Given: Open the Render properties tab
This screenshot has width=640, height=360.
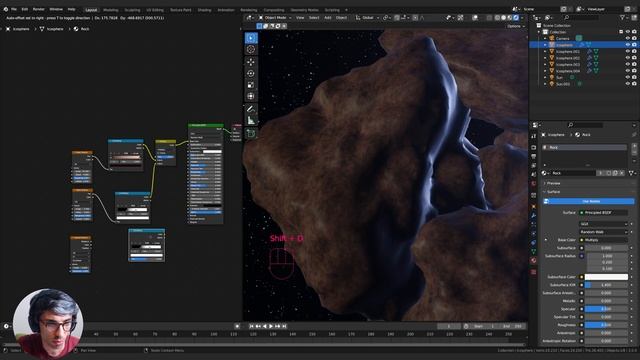Looking at the screenshot, I should 533,147.
